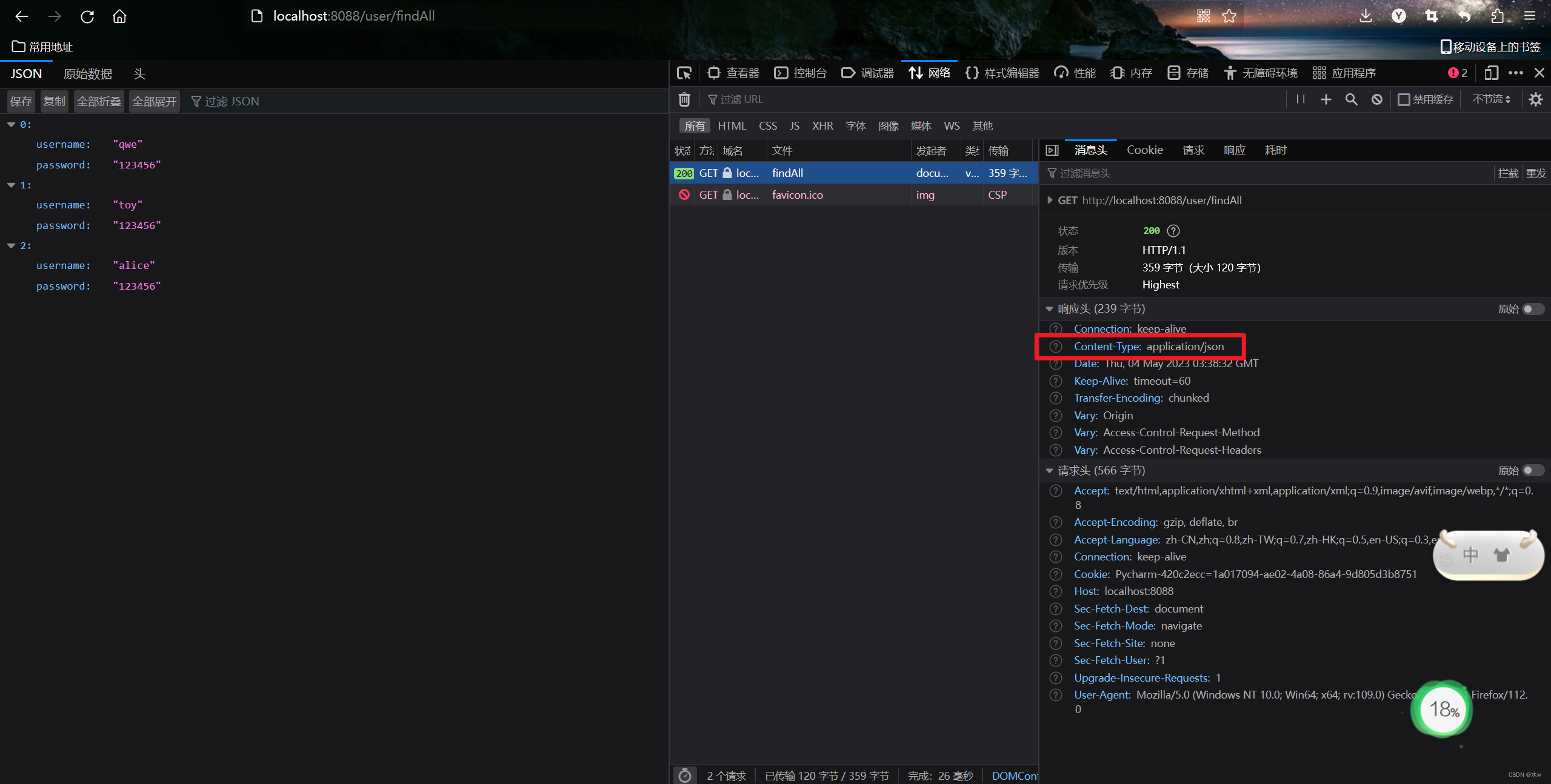Screen dimensions: 1551x784
Task: Open the extensions puzzle icon
Action: [1497, 16]
